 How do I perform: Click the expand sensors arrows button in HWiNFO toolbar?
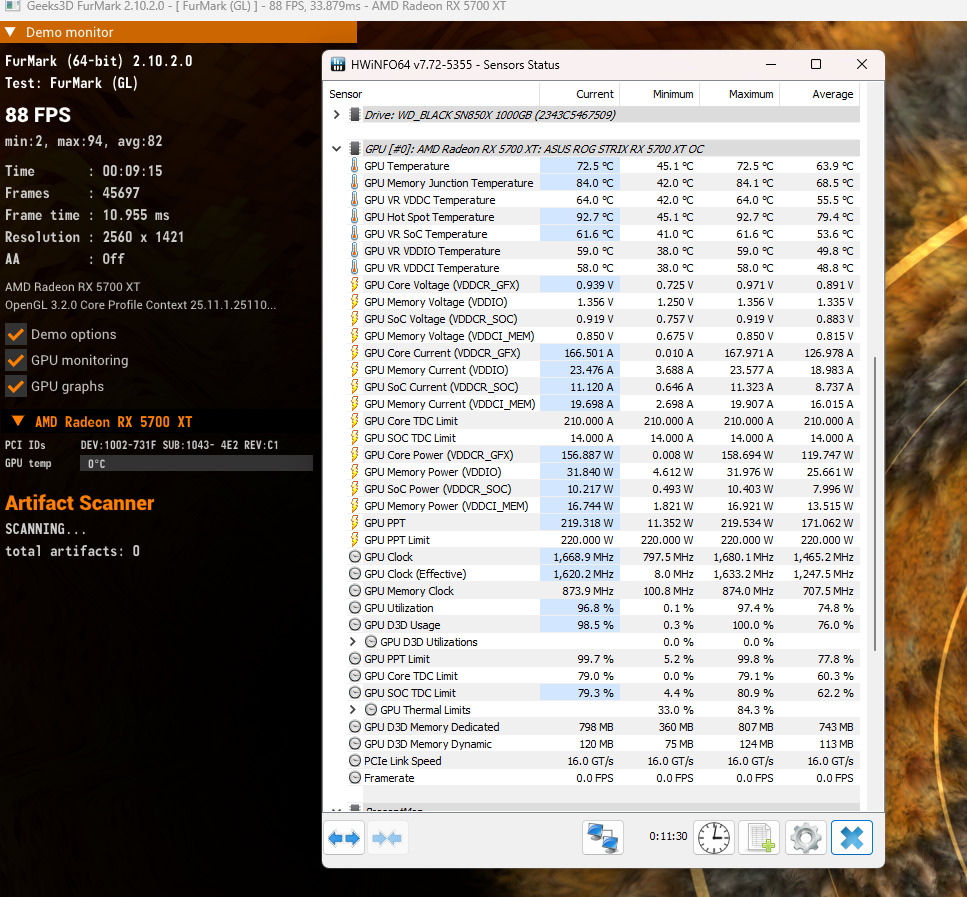344,838
